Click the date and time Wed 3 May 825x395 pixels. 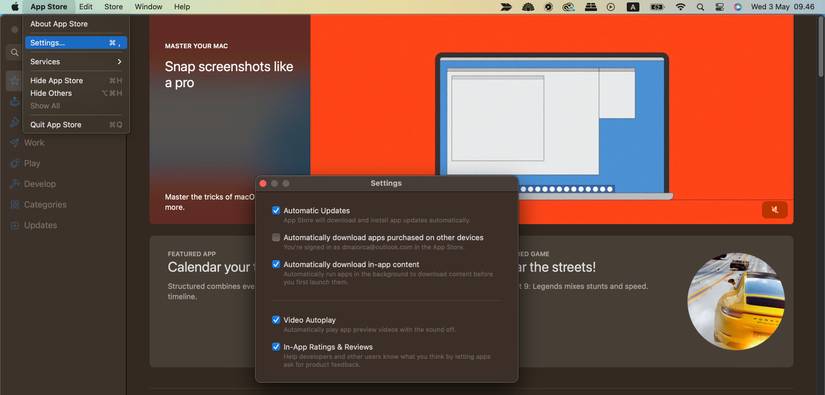pyautogui.click(x=782, y=7)
